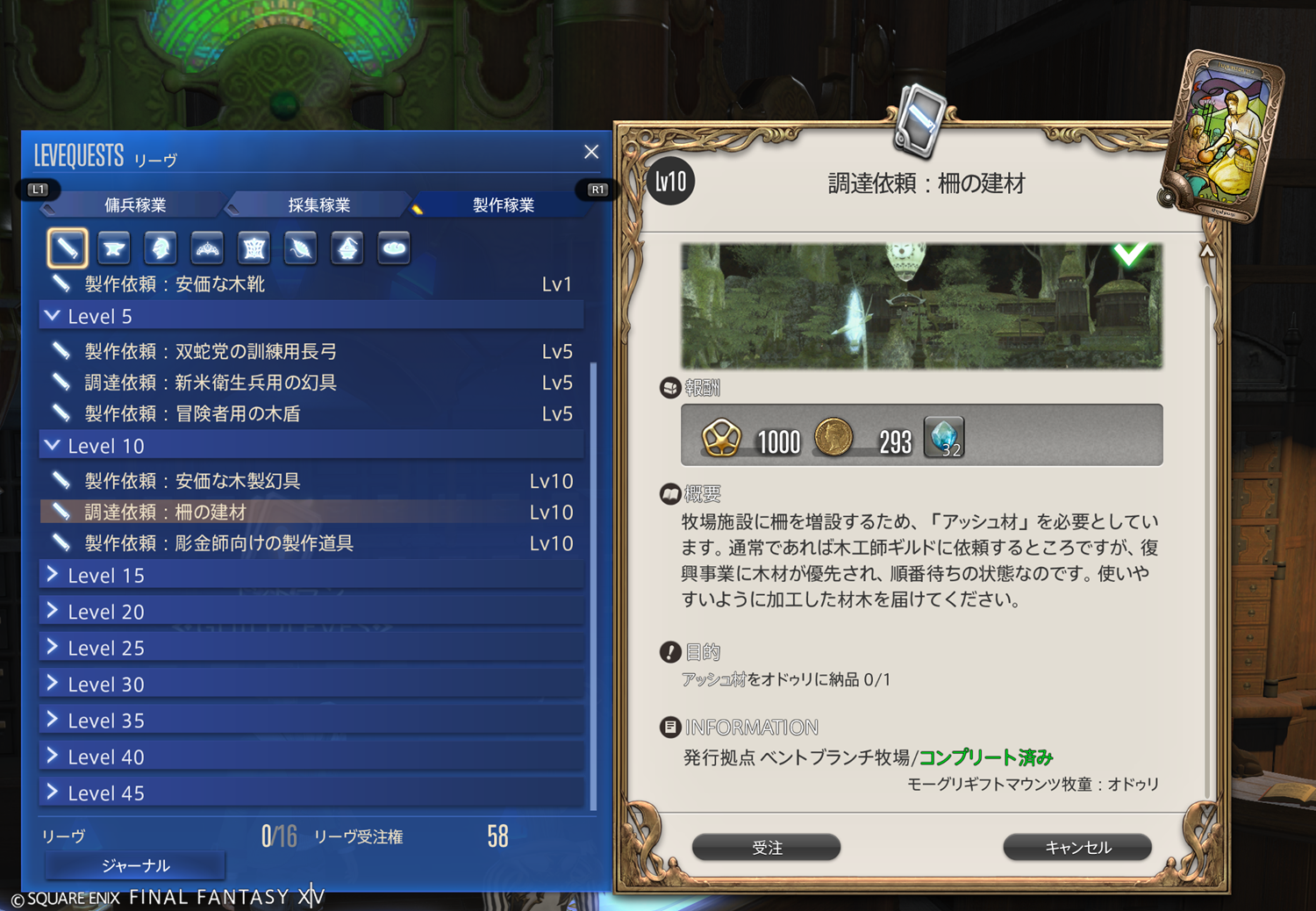Image resolution: width=1316 pixels, height=911 pixels.
Task: Click the crystal reward icon showing 32
Action: pyautogui.click(x=944, y=437)
